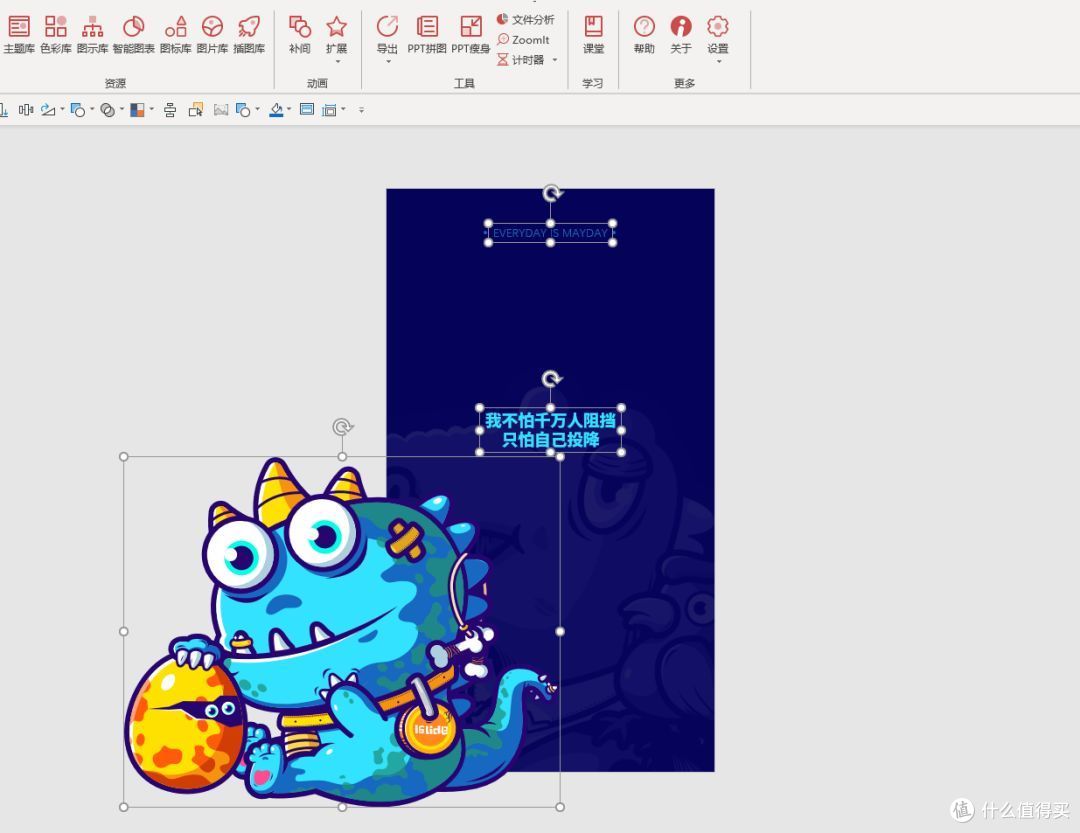Select the EVERYDAY IS MAYDAY text box

550,233
